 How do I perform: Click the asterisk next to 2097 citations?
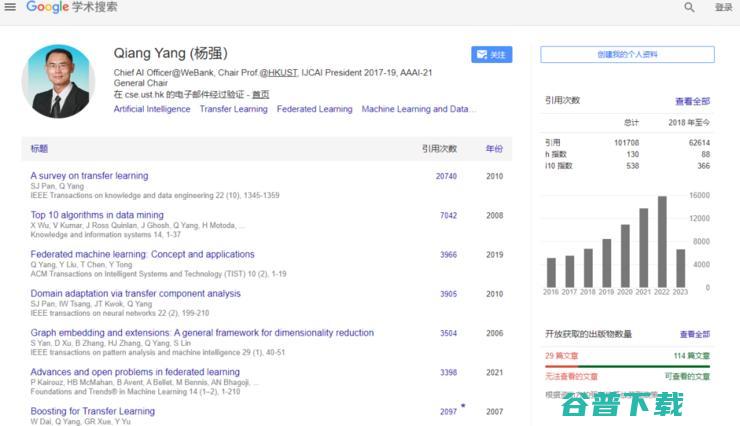pyautogui.click(x=463, y=406)
